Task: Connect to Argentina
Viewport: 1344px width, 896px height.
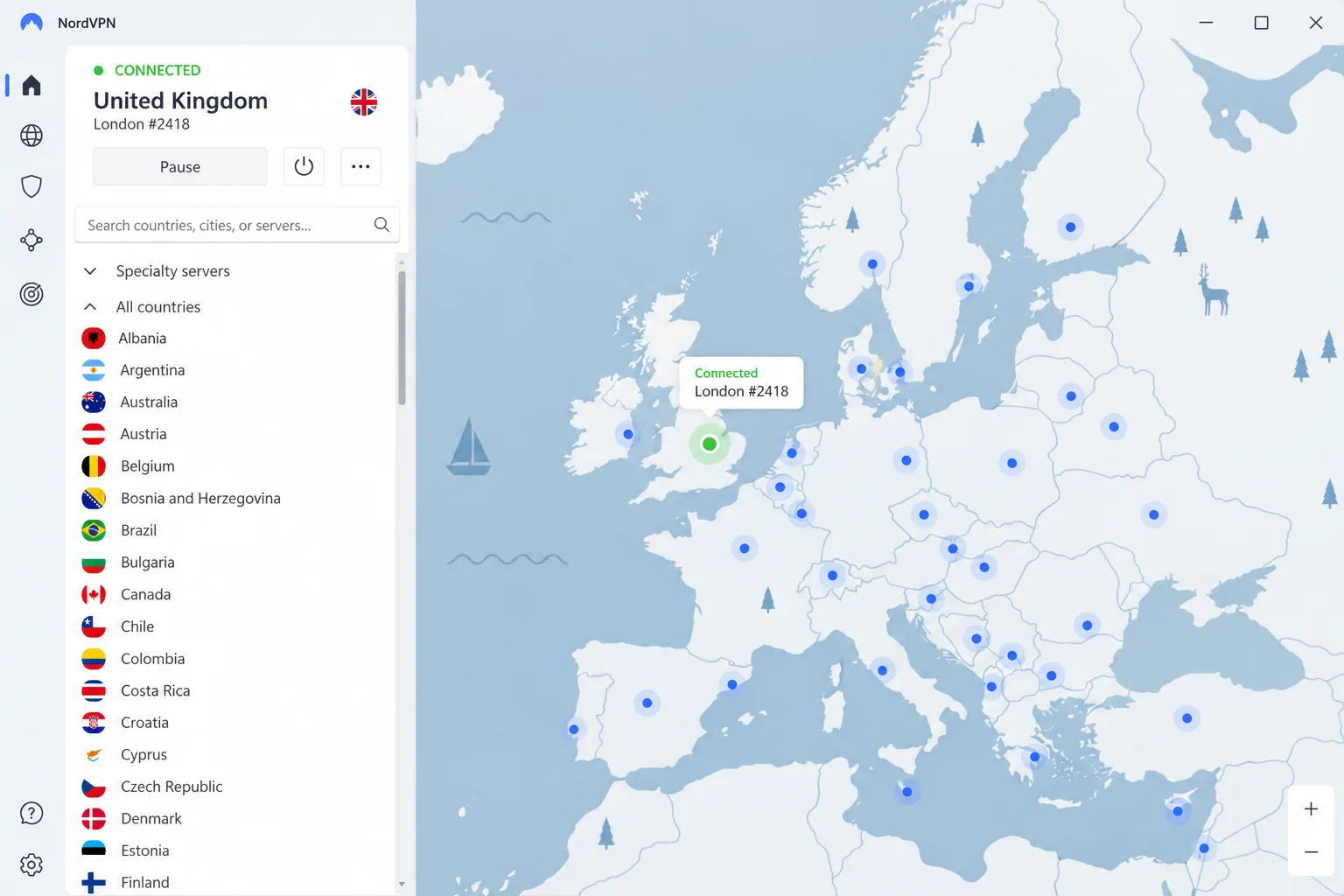Action: tap(152, 370)
